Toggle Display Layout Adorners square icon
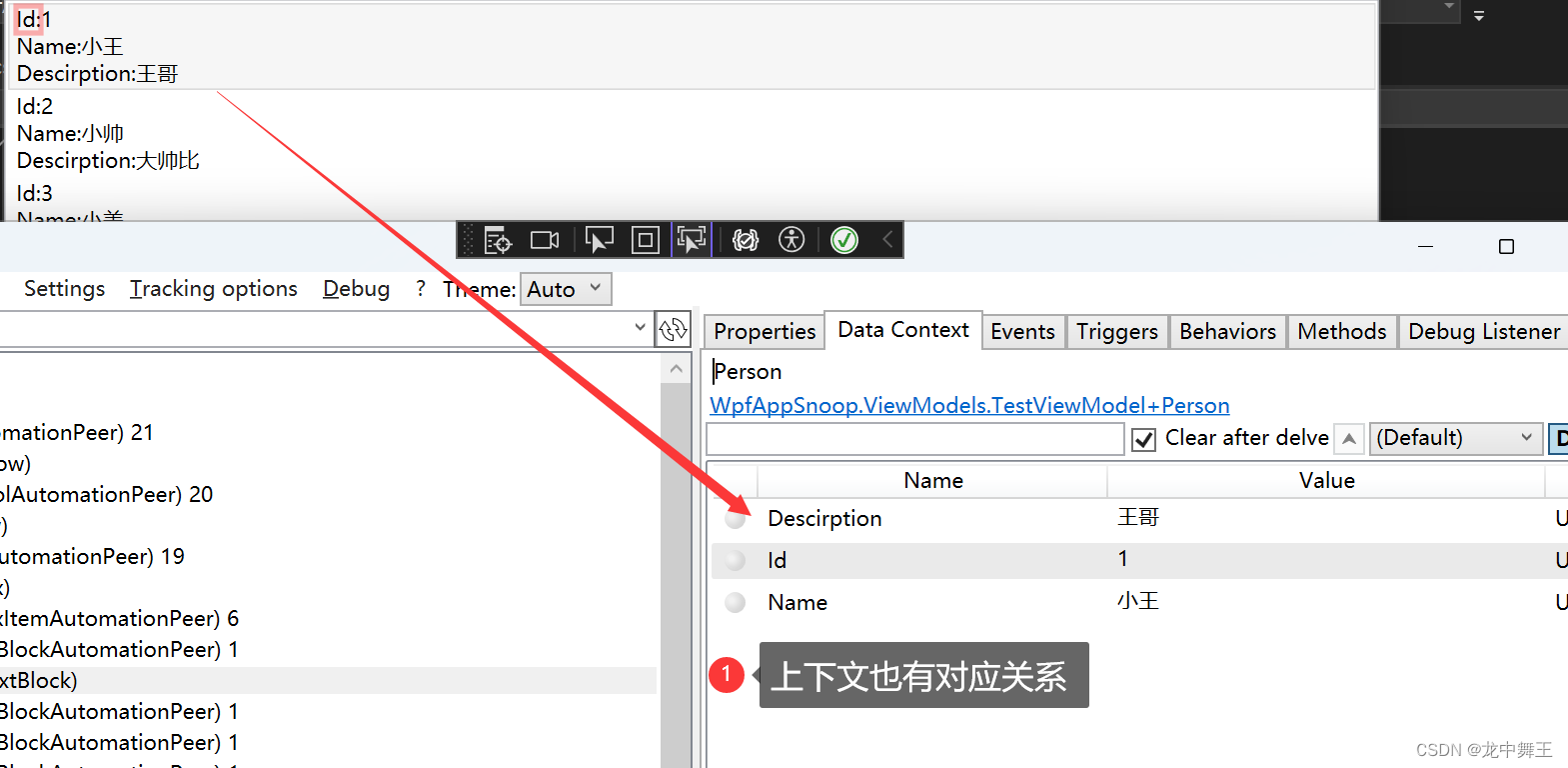This screenshot has width=1568, height=768. point(646,240)
